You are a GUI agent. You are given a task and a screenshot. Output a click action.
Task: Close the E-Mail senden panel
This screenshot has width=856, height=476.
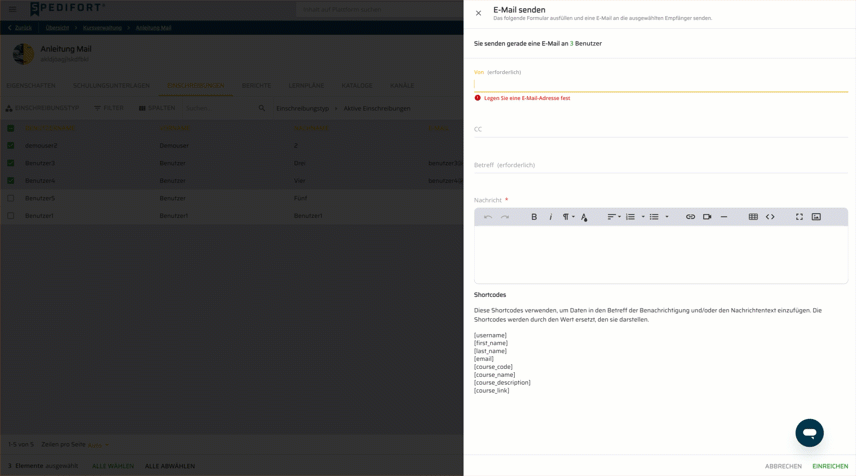pyautogui.click(x=478, y=13)
